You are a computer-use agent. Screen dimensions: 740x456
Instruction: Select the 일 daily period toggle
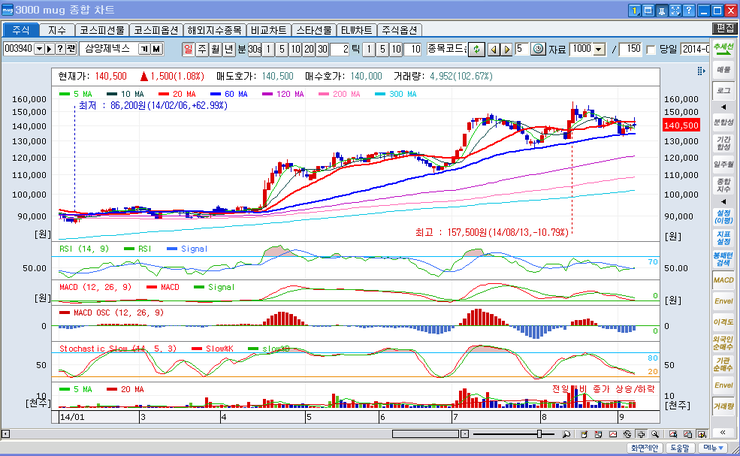coord(188,49)
